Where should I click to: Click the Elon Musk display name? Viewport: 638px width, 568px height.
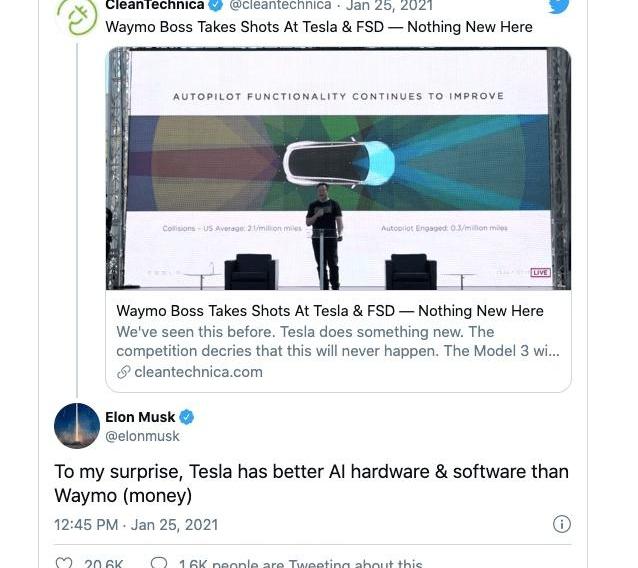pos(140,417)
